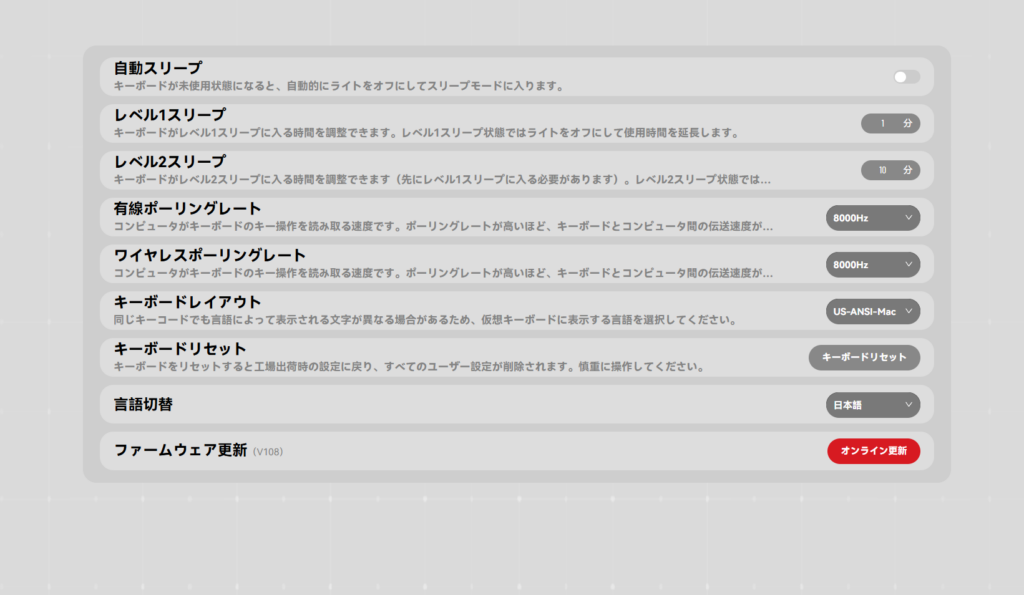Screen dimensions: 1024x595
Task: Click the レベル2スリープ minutes value field
Action: click(881, 171)
